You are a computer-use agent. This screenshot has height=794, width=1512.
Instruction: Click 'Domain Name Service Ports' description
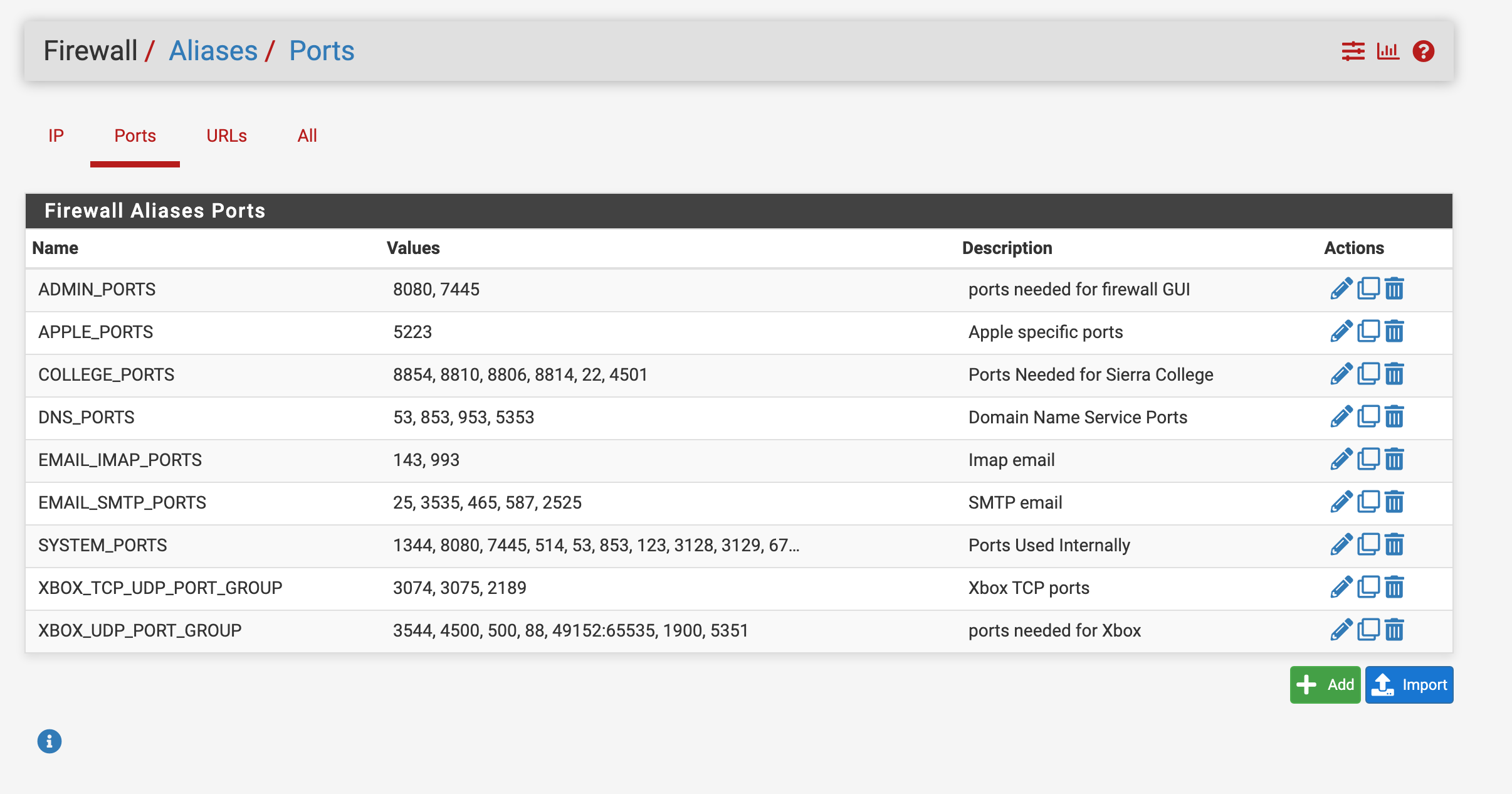[x=1078, y=417]
